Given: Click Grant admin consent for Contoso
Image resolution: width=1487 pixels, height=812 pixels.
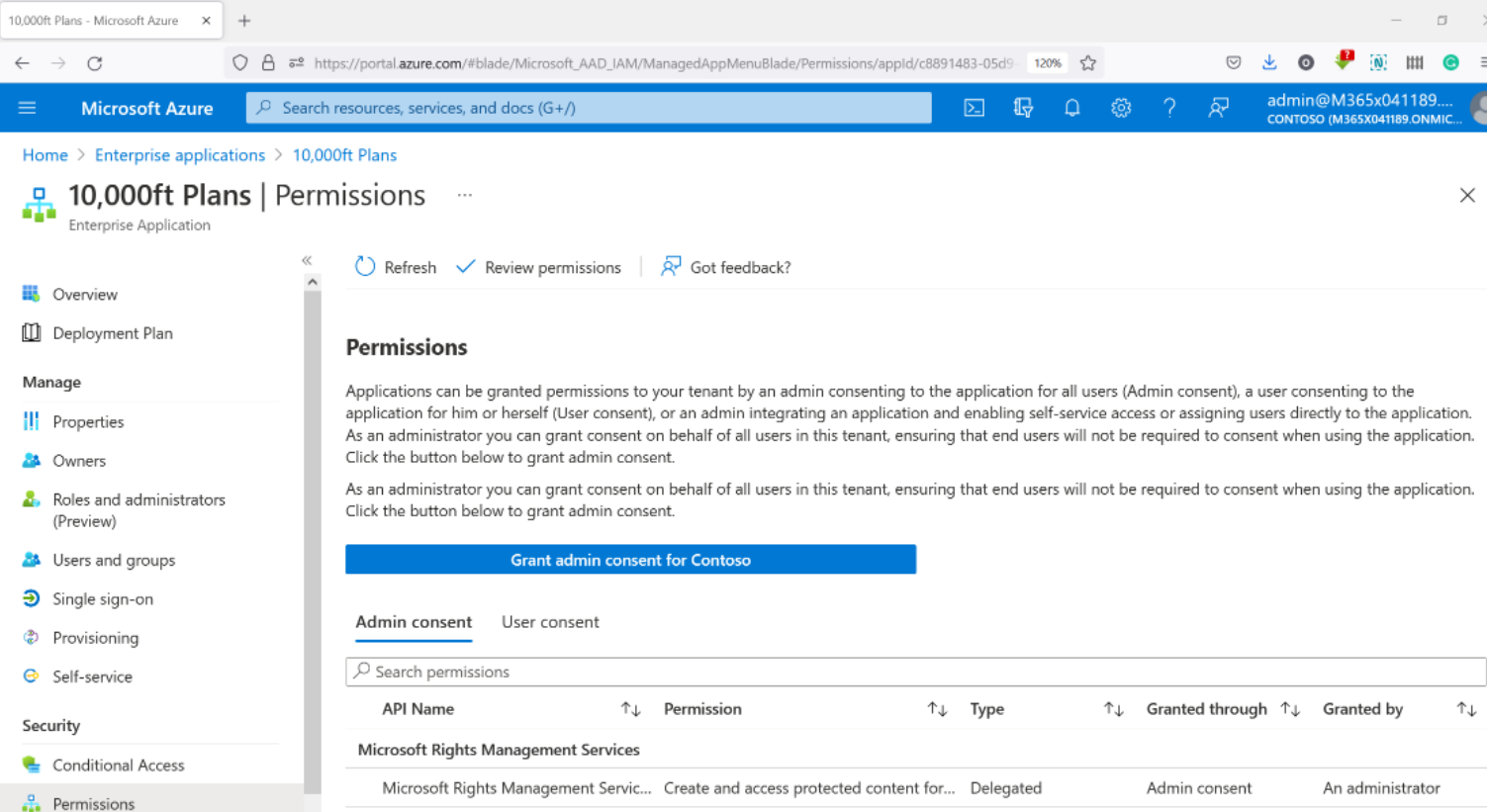Looking at the screenshot, I should tap(630, 560).
